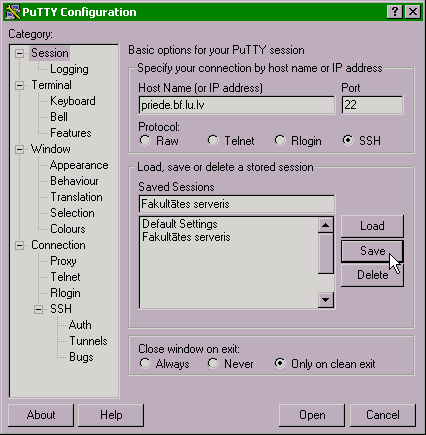Open the Selection category
426x435 pixels.
[x=72, y=213]
